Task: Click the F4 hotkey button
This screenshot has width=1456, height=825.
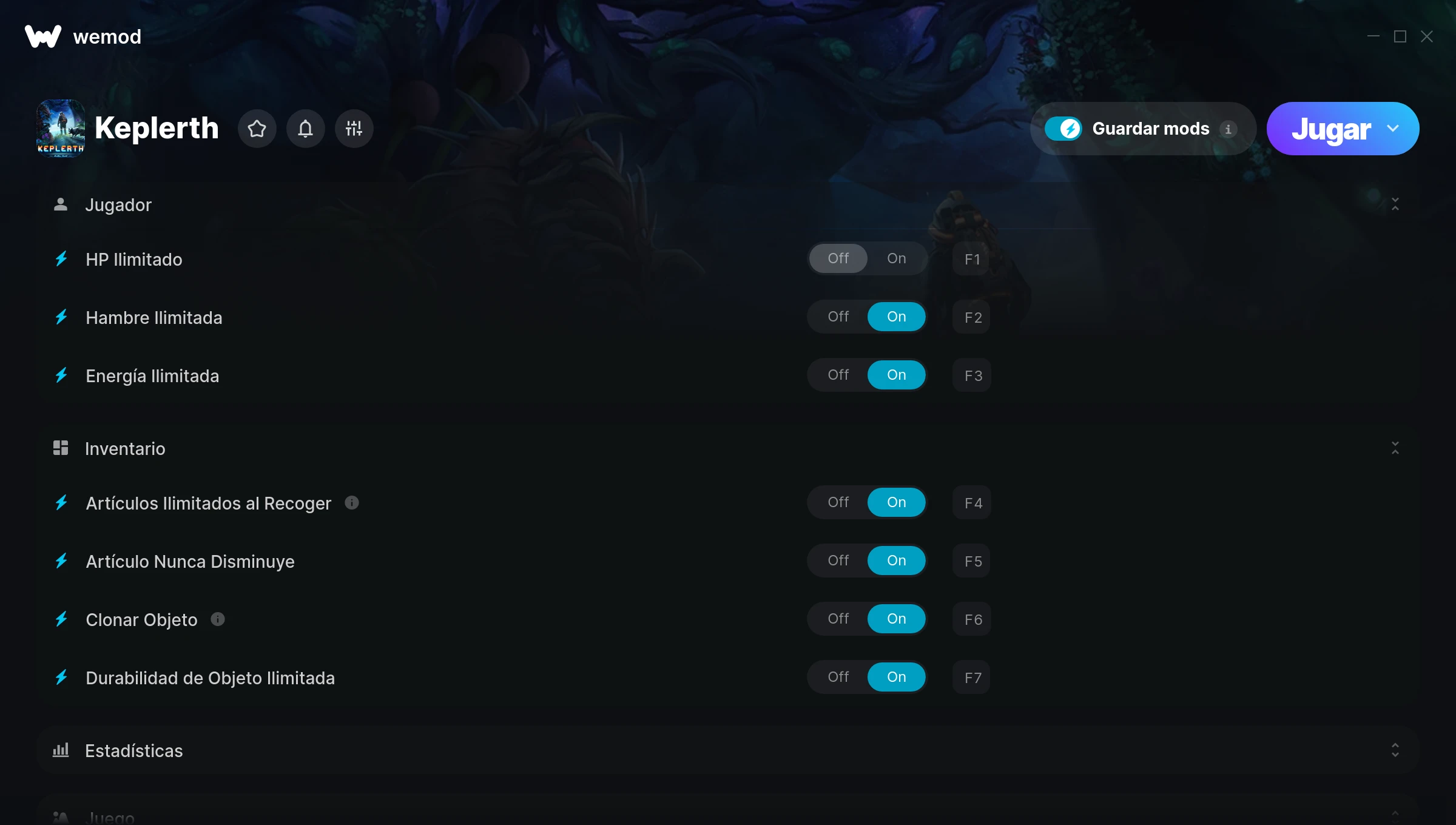Action: point(972,503)
